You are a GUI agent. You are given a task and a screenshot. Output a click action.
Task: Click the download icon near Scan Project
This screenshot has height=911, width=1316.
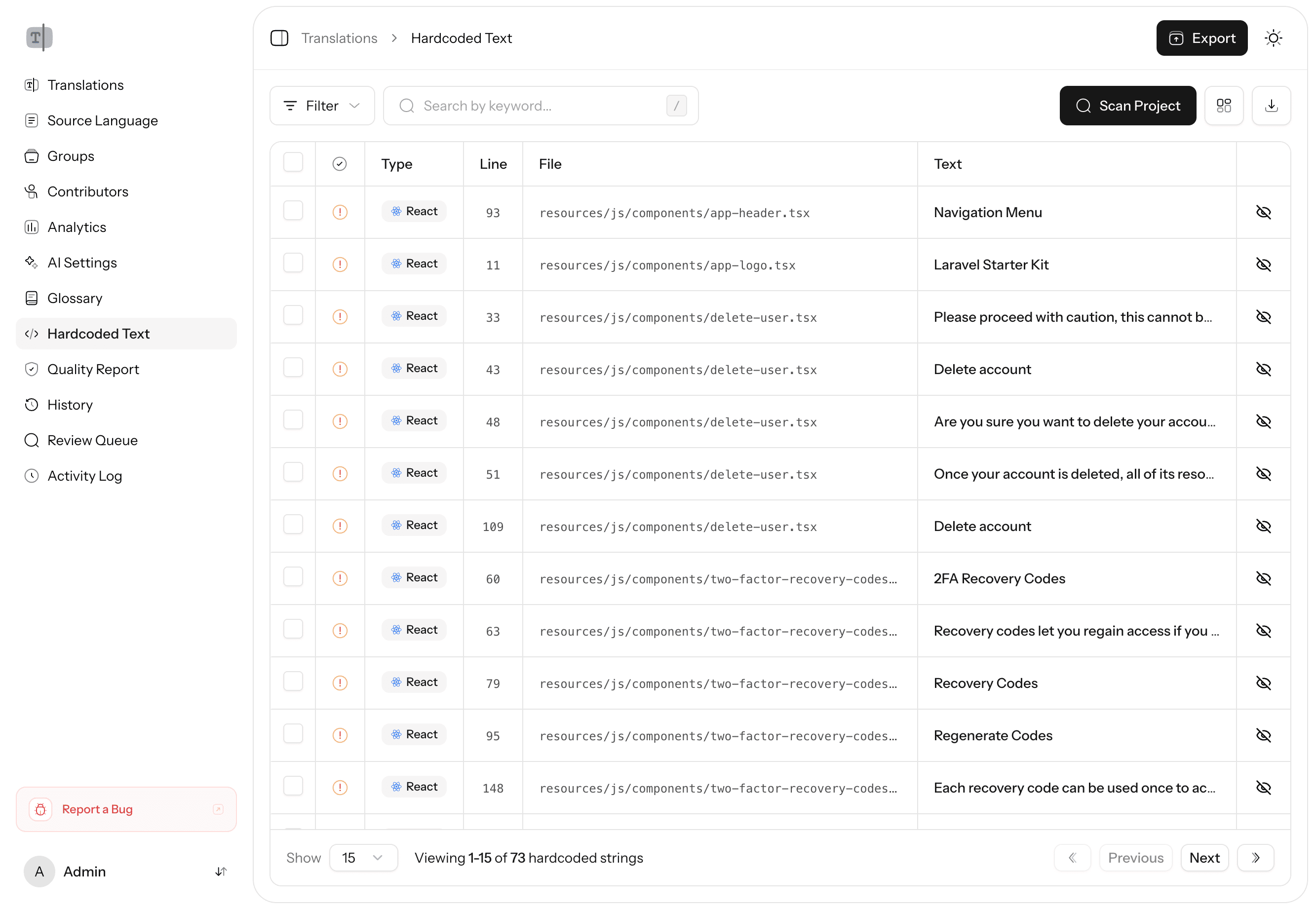pos(1272,106)
